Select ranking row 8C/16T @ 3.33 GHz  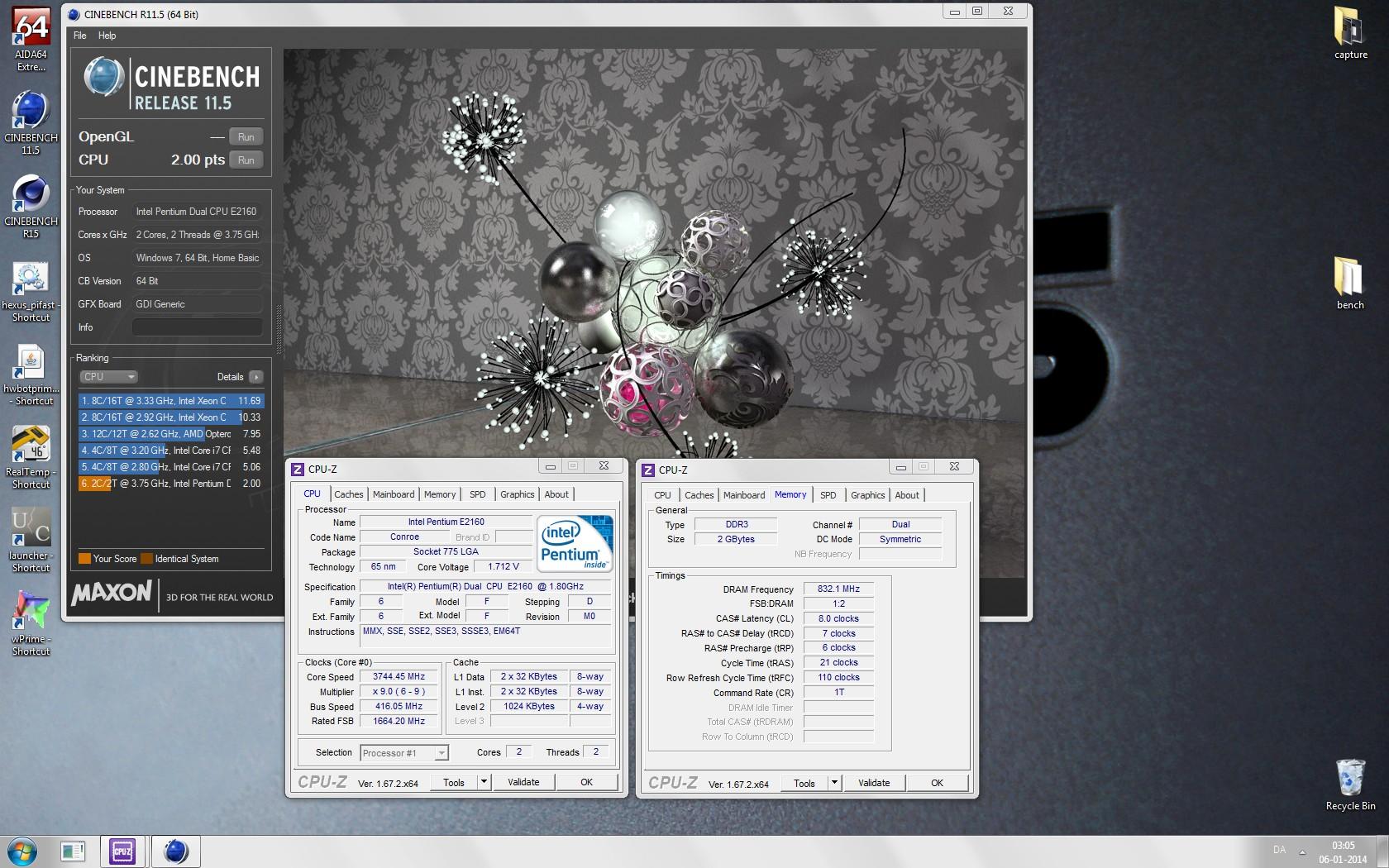171,401
